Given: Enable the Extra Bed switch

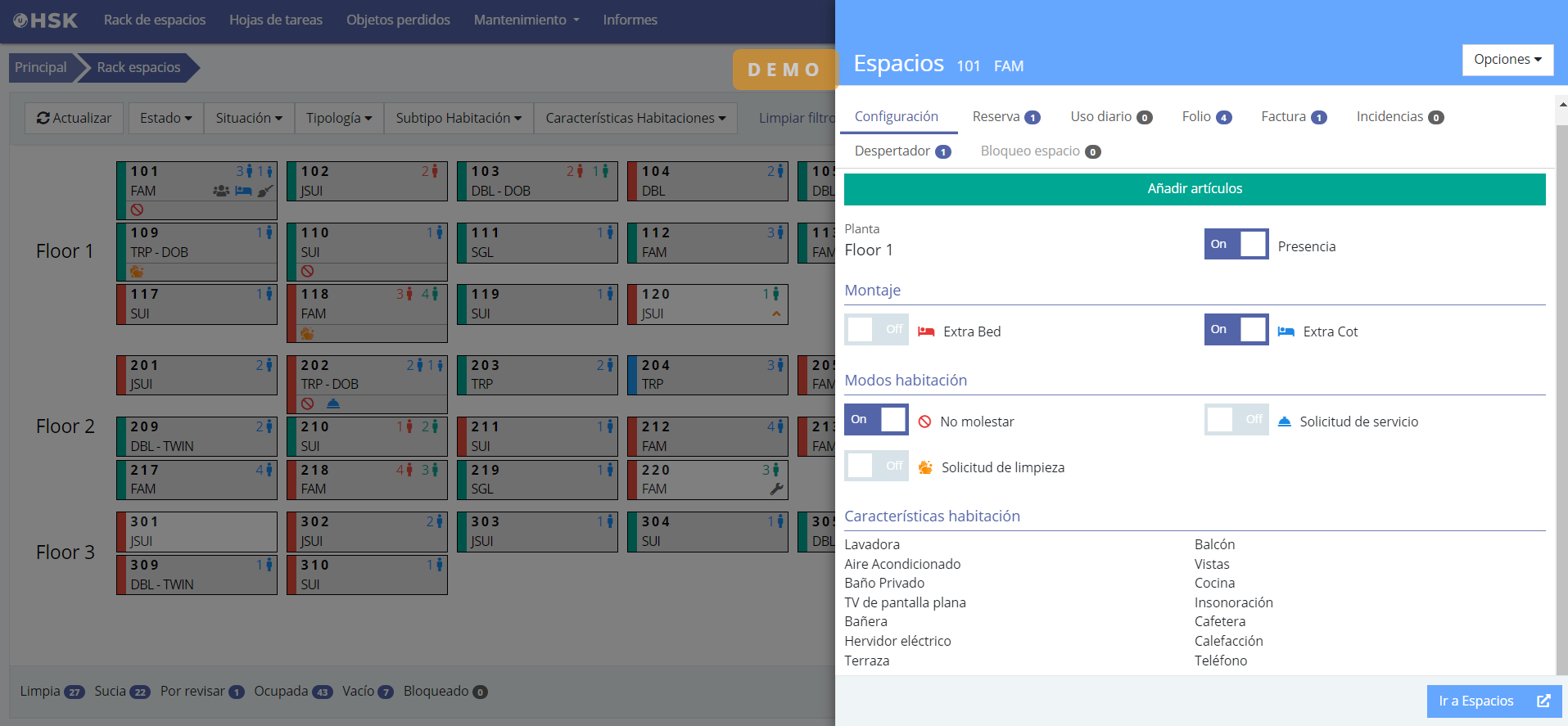Looking at the screenshot, I should click(876, 330).
